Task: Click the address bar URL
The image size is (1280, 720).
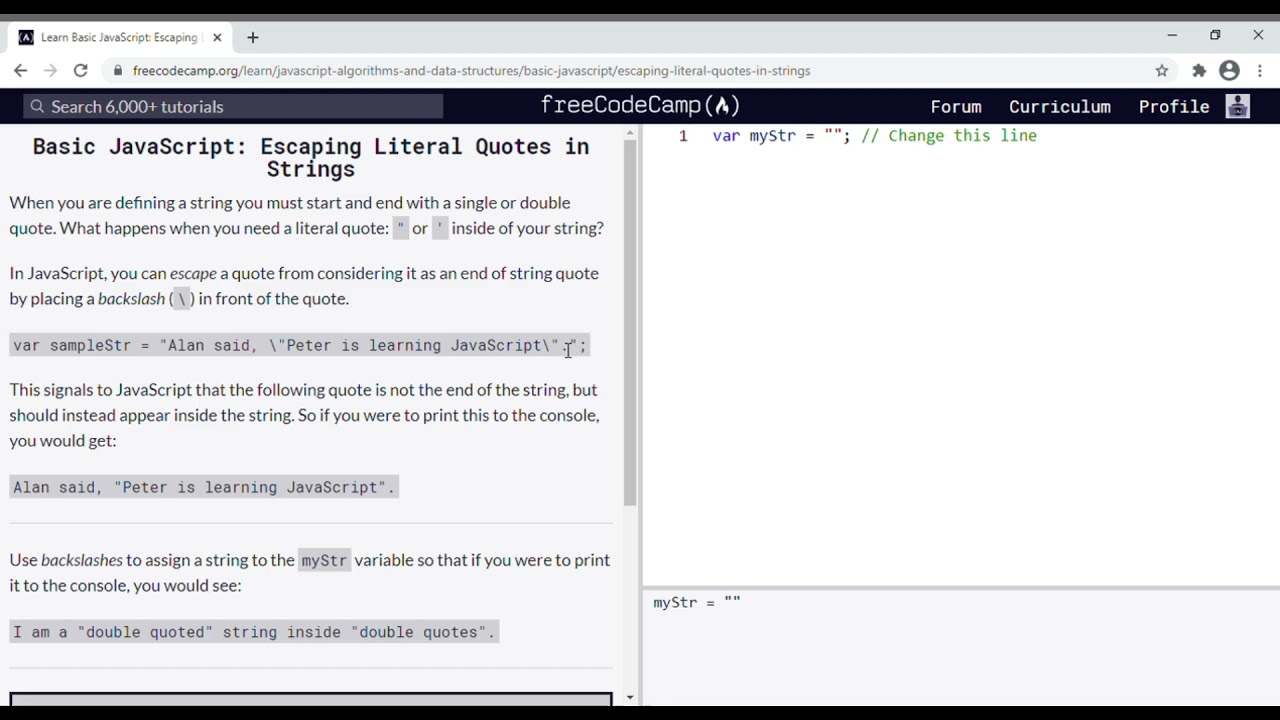Action: (471, 71)
